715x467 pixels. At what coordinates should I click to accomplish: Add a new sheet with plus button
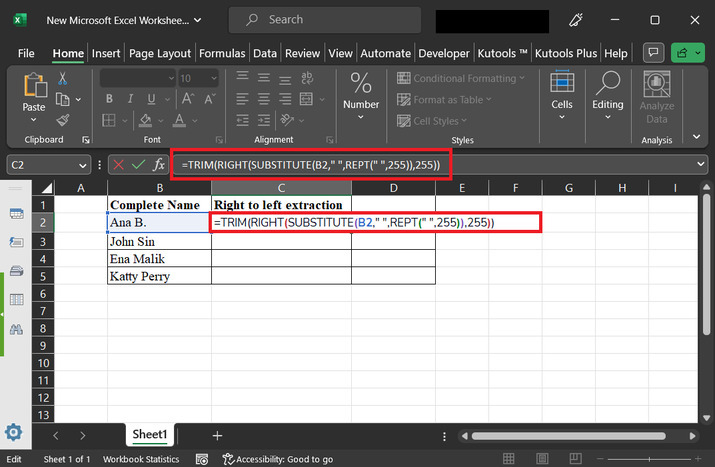click(217, 436)
